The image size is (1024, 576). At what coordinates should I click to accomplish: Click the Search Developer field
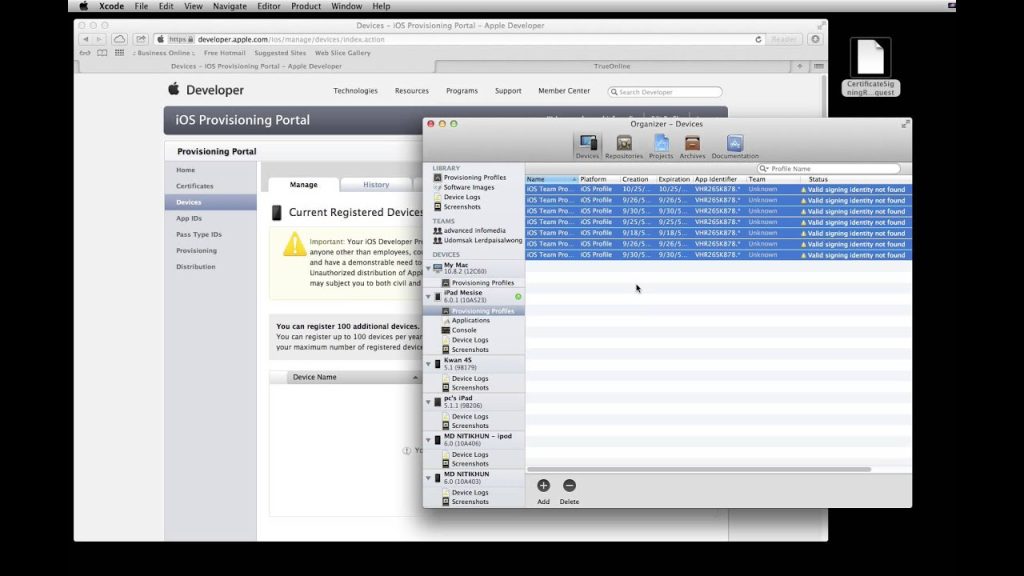tap(665, 92)
